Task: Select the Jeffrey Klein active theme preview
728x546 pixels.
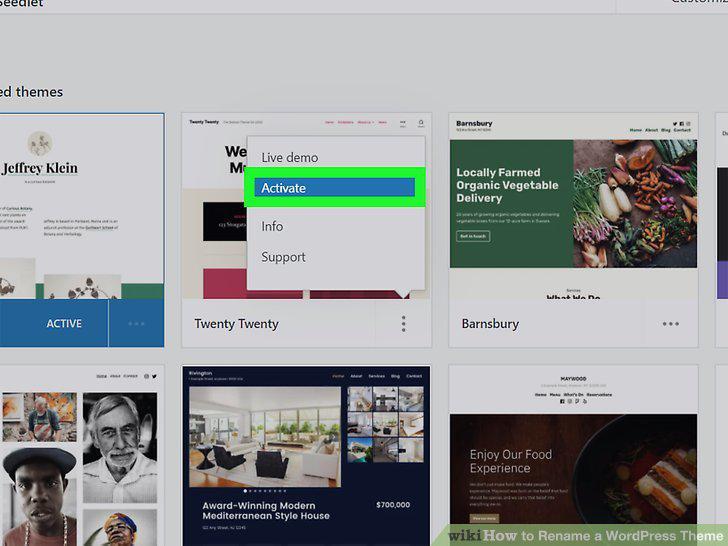Action: coord(82,206)
